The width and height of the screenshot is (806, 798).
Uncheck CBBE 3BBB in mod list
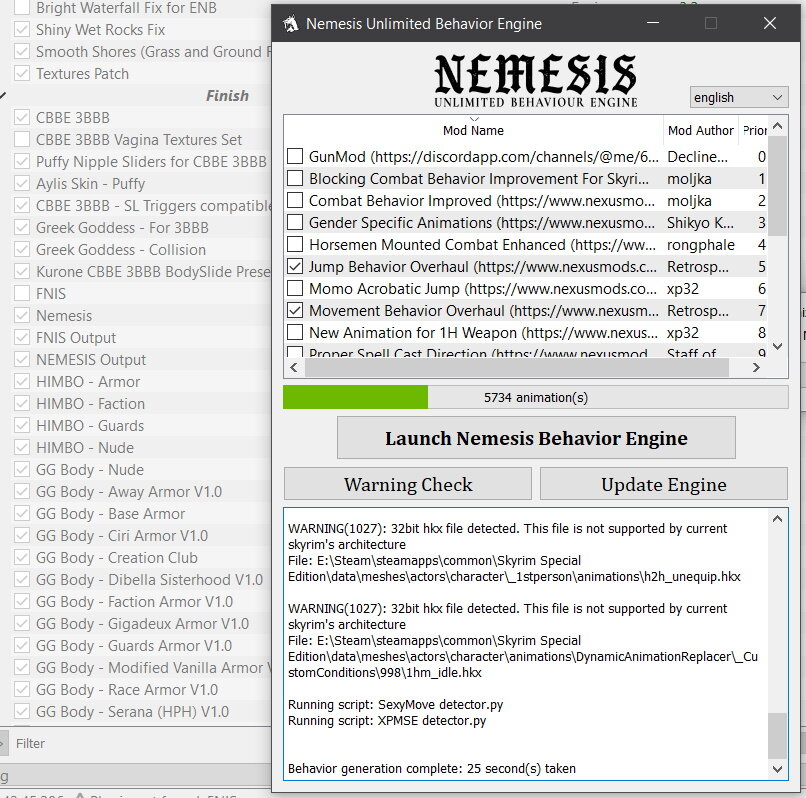(x=22, y=117)
